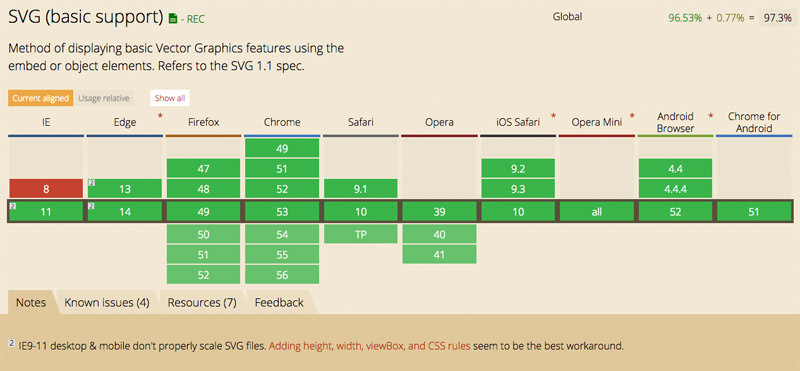Click note marker 2 on IE 11 cell
The width and height of the screenshot is (800, 371).
pos(12,207)
